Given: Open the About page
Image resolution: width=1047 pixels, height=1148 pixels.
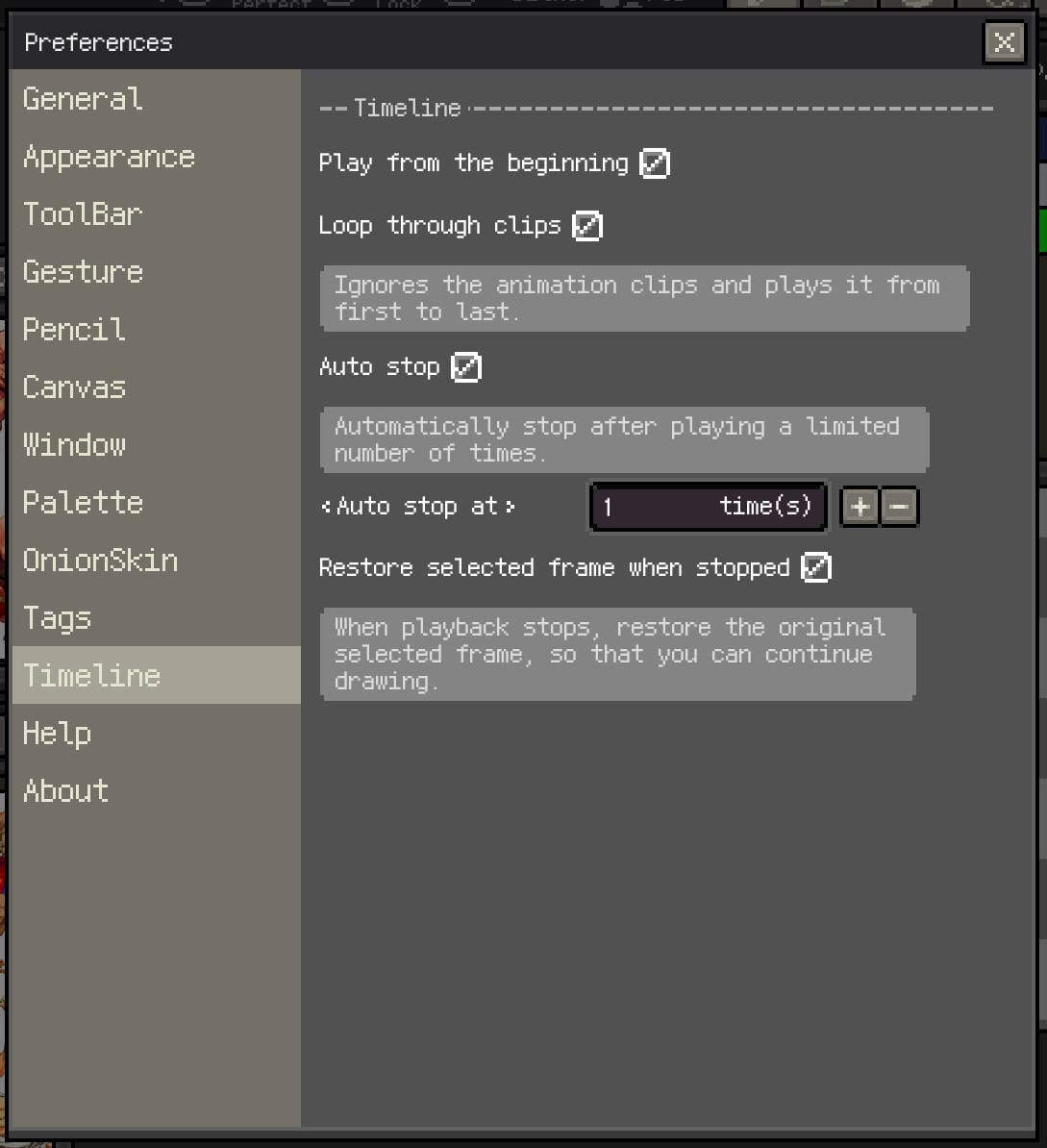Looking at the screenshot, I should tap(65, 791).
